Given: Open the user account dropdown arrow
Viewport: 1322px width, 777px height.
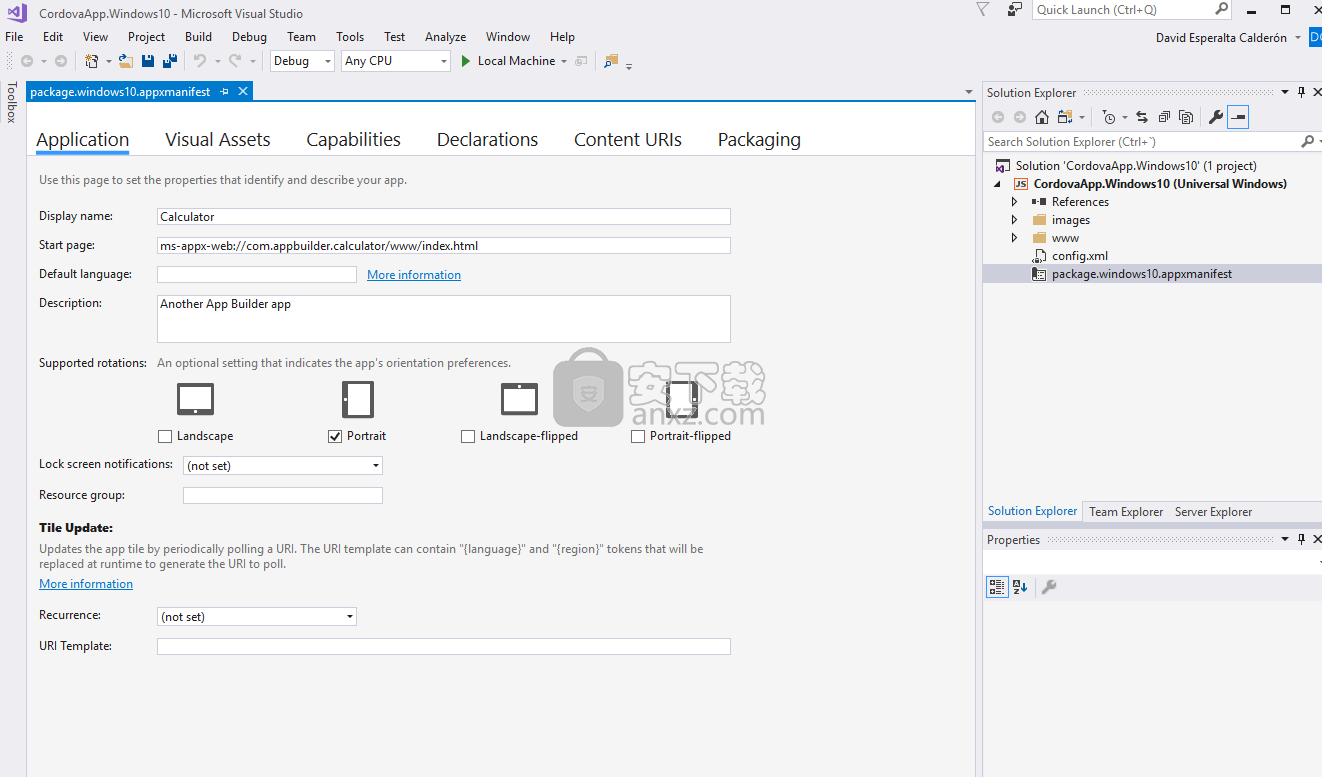Looking at the screenshot, I should 1298,38.
